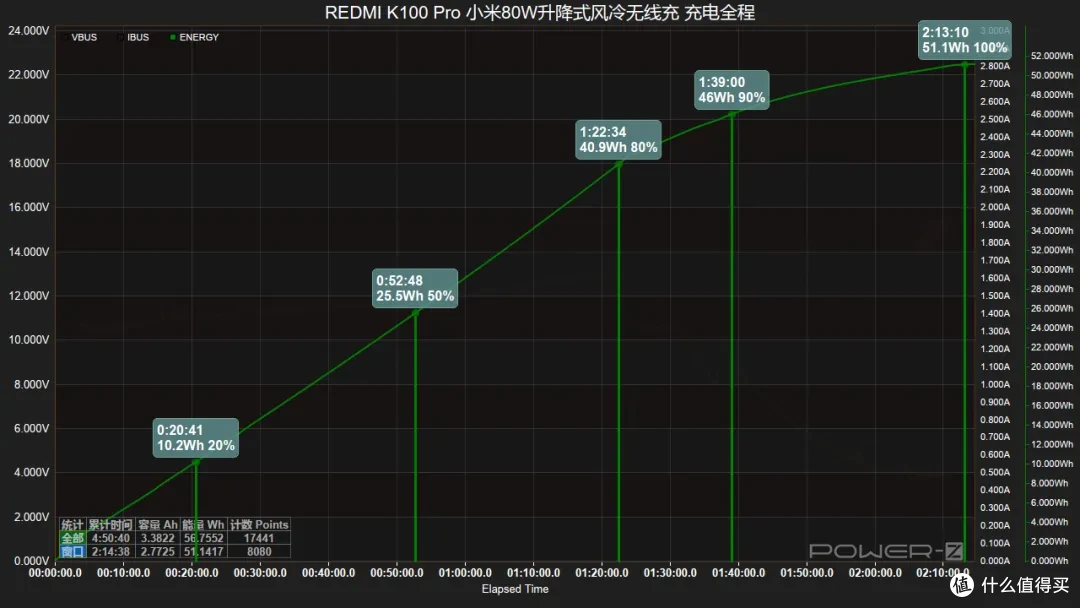Click the 2:14:38 window time cell
Viewport: 1080px width, 608px height.
(x=110, y=552)
